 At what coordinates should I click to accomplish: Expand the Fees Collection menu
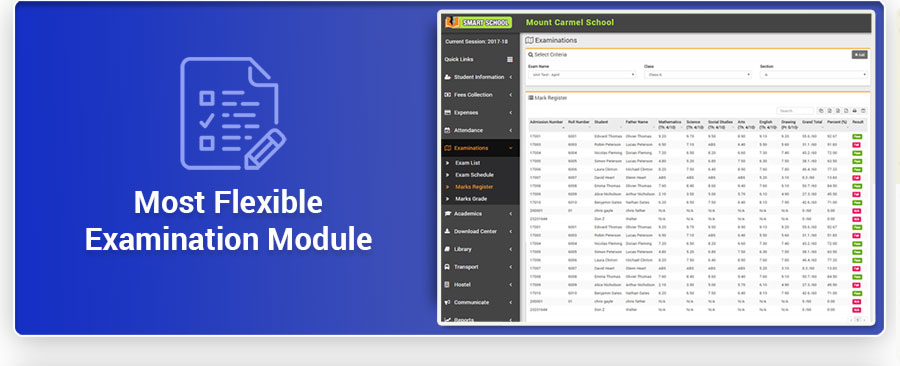(479, 95)
